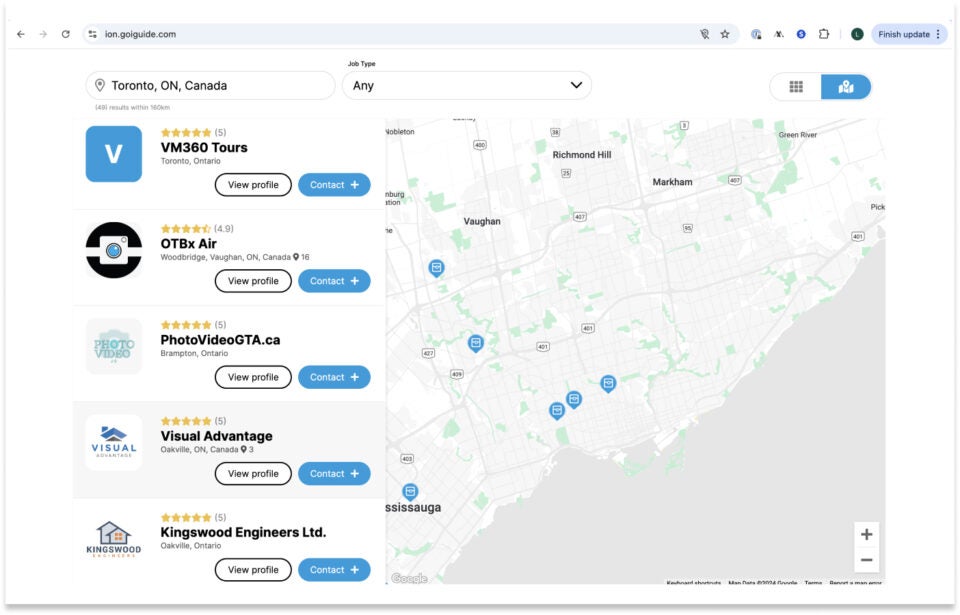
Task: Contact Visual Advantage
Action: (x=334, y=474)
